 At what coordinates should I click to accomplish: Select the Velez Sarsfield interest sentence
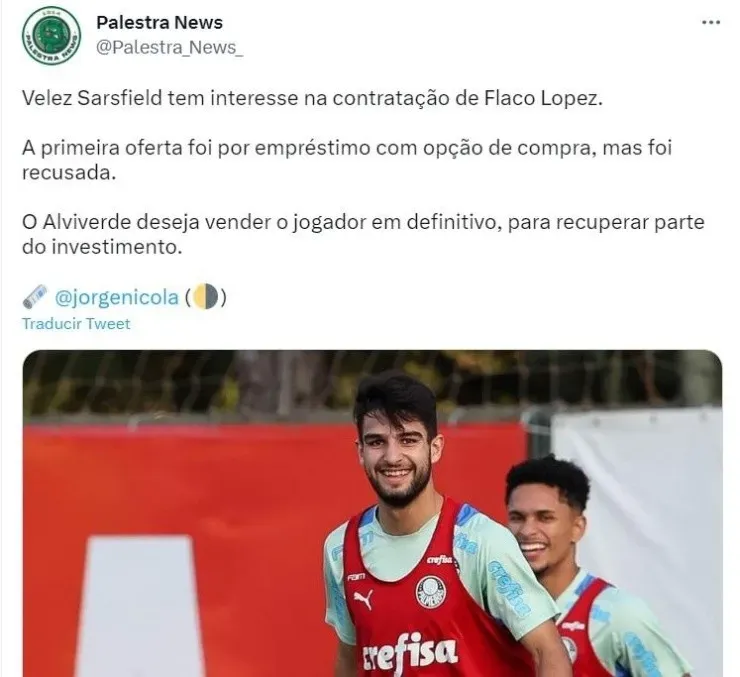(312, 98)
